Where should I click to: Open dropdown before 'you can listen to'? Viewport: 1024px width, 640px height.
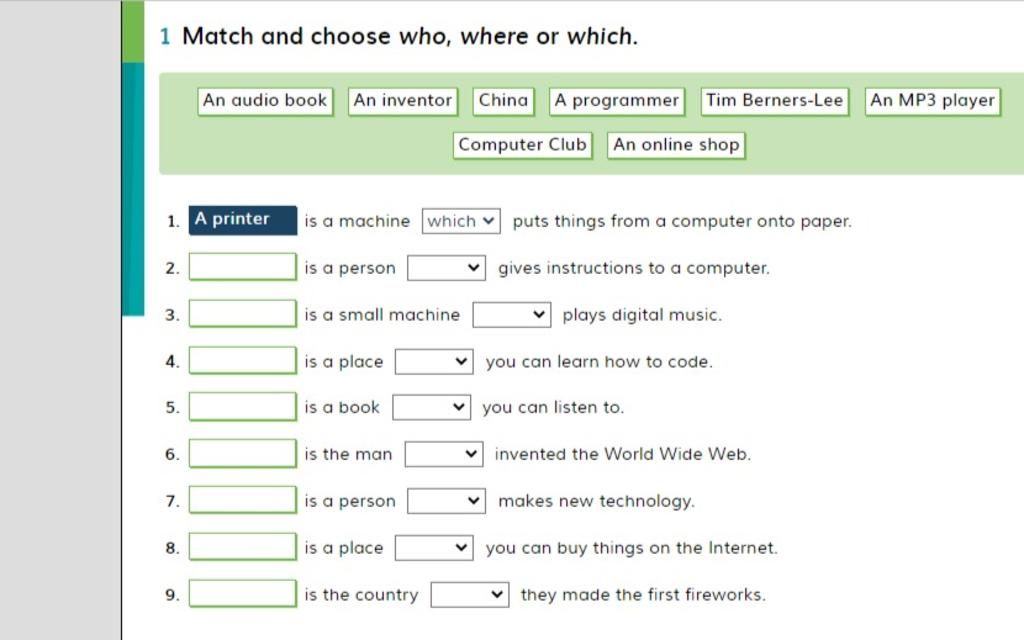[431, 407]
